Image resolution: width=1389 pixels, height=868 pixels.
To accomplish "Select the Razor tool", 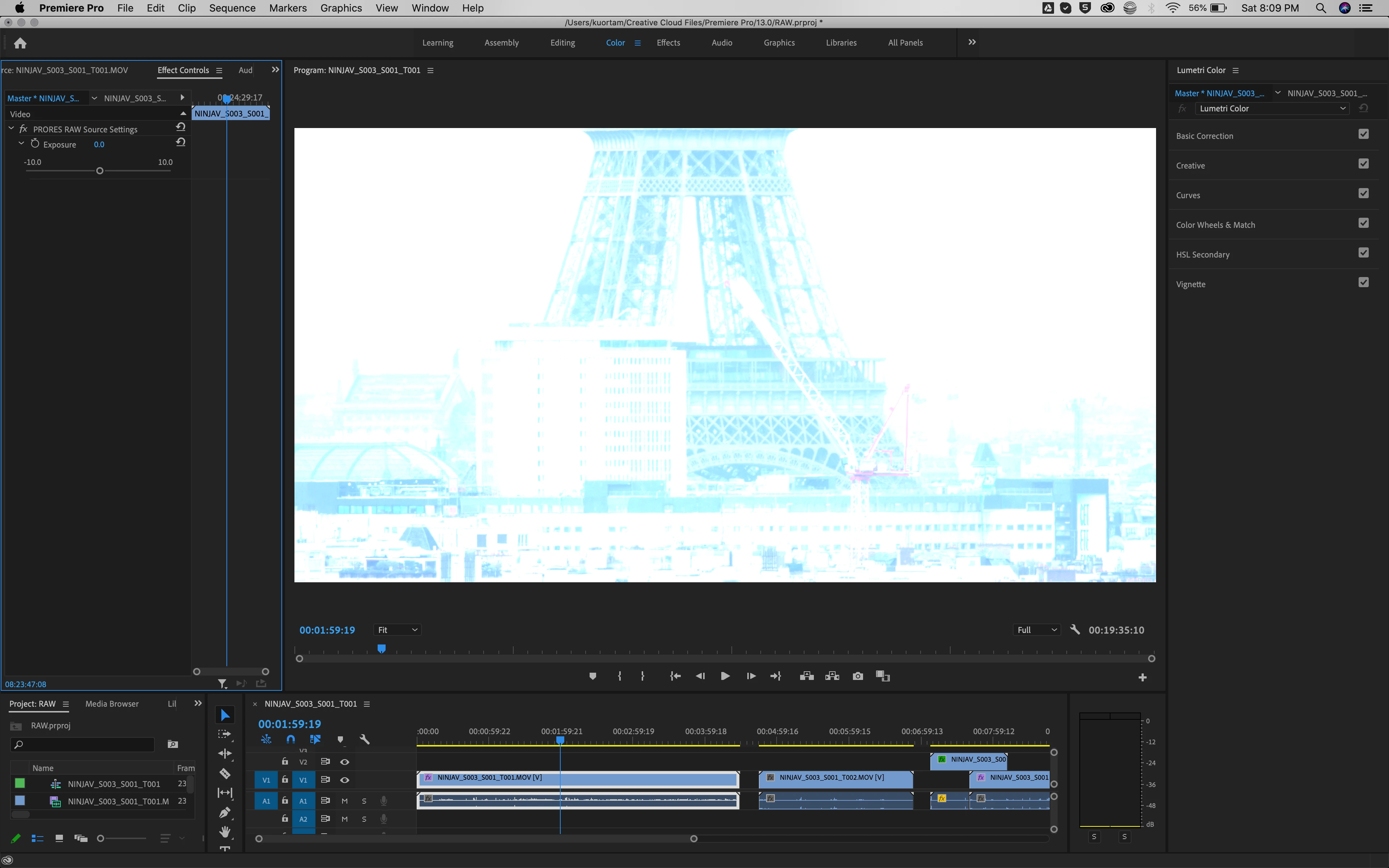I will [x=225, y=773].
